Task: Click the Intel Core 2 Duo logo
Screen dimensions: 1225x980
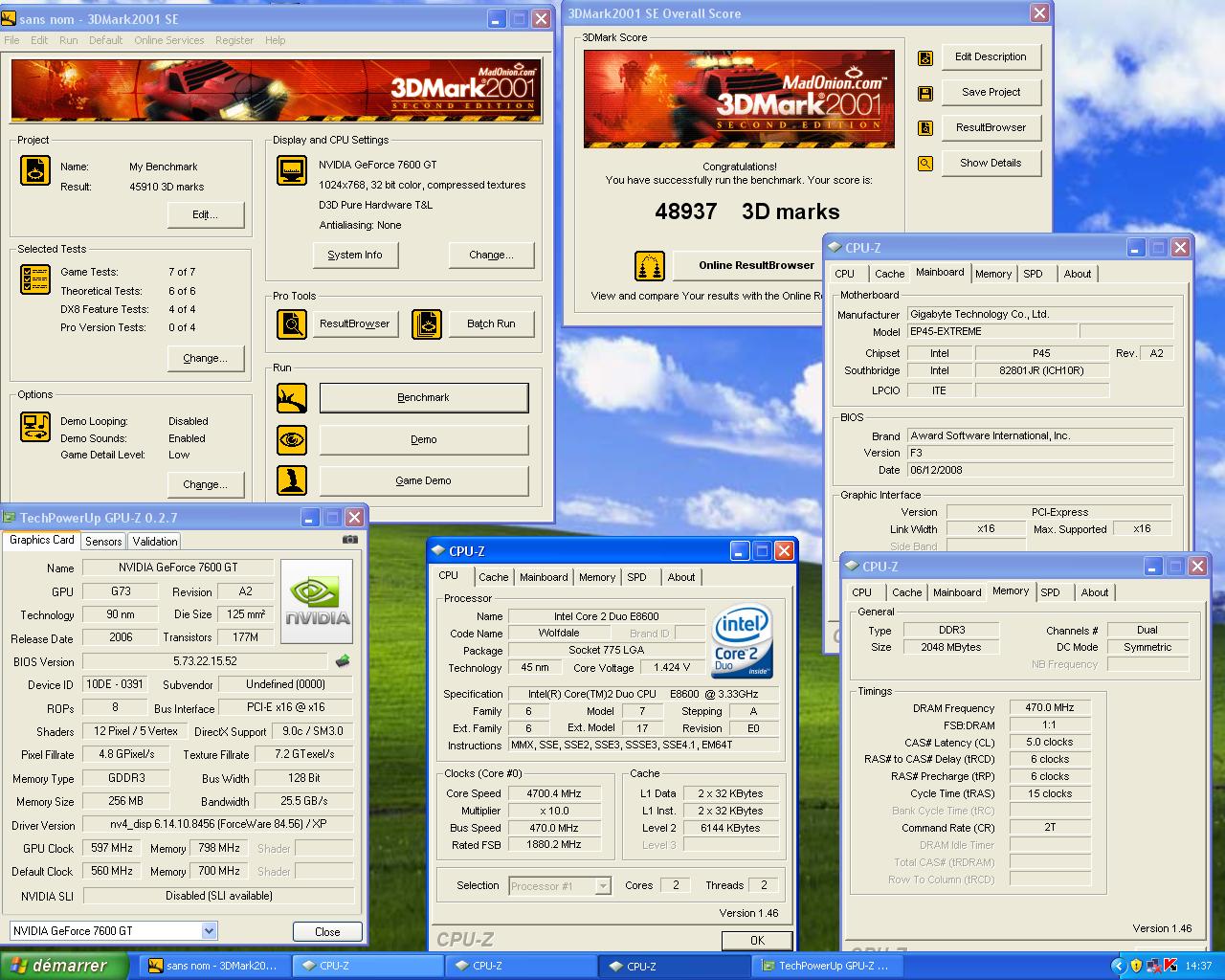Action: click(x=742, y=640)
